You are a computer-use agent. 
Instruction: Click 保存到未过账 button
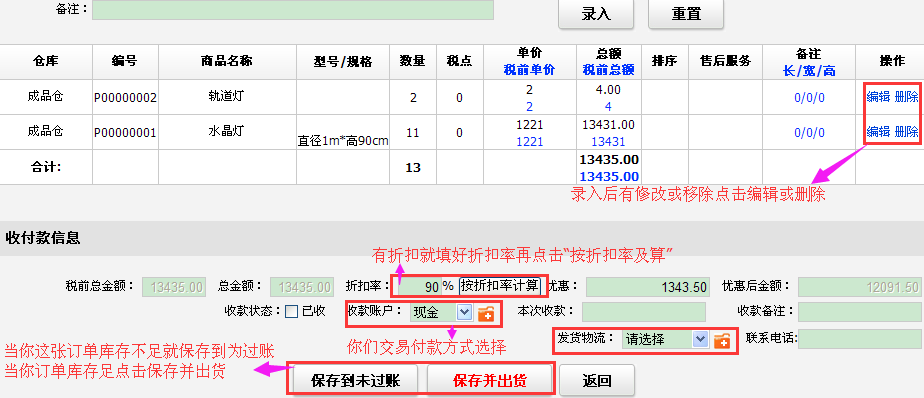pyautogui.click(x=355, y=380)
